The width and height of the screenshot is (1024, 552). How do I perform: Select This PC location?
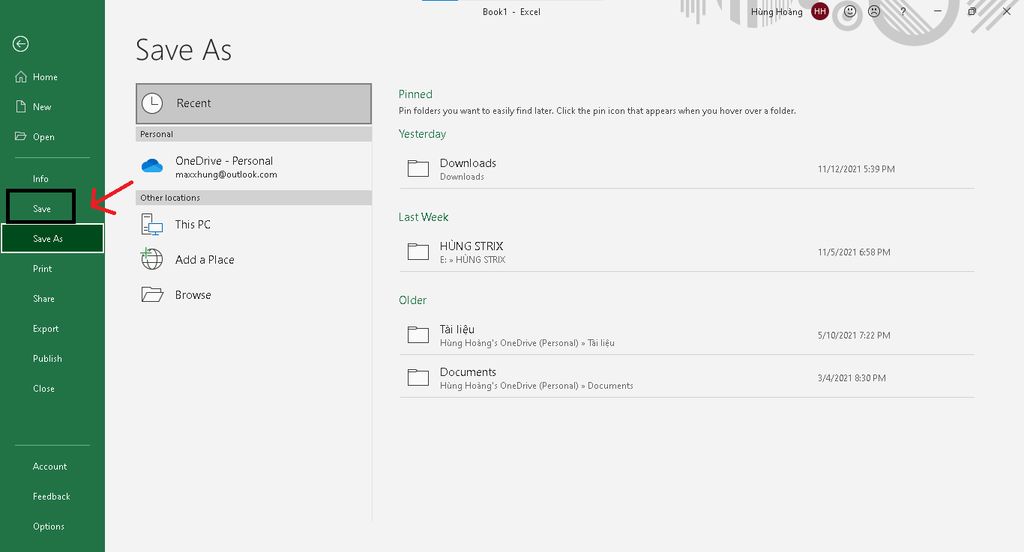192,225
